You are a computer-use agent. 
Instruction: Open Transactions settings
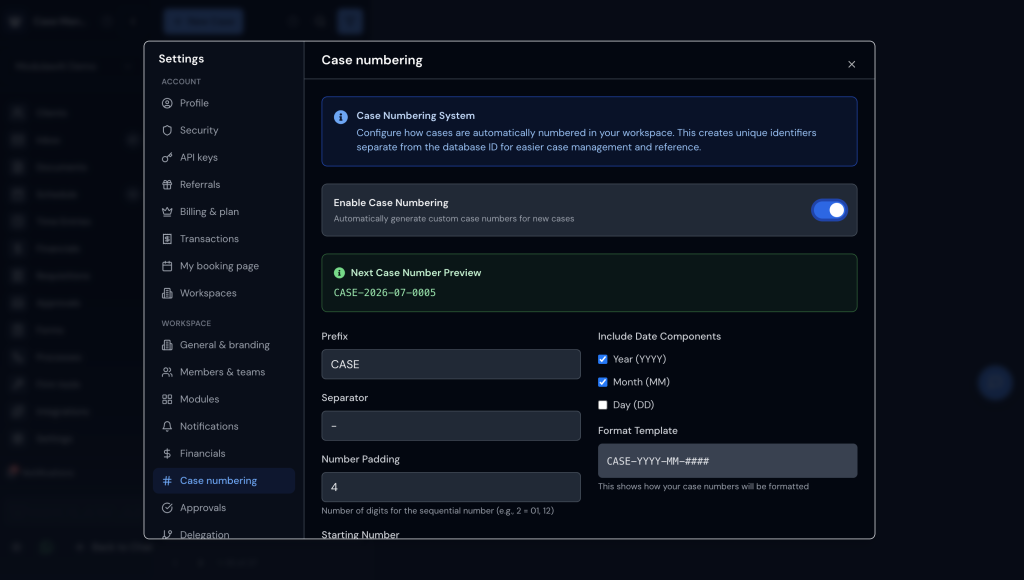[x=224, y=238]
